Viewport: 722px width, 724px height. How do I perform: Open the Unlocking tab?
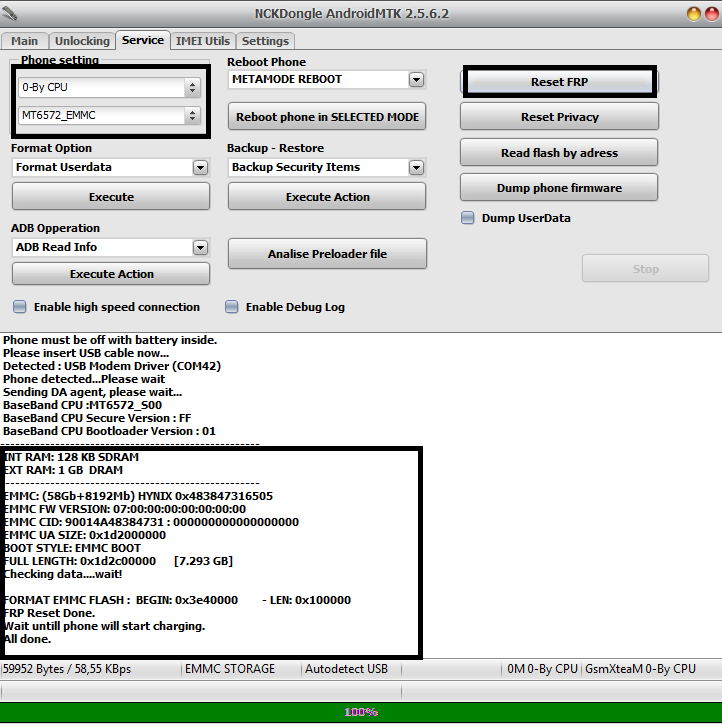point(82,41)
